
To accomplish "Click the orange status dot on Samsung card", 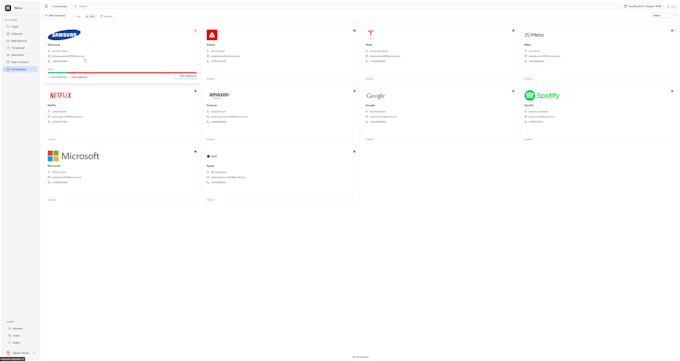I will click(x=196, y=30).
